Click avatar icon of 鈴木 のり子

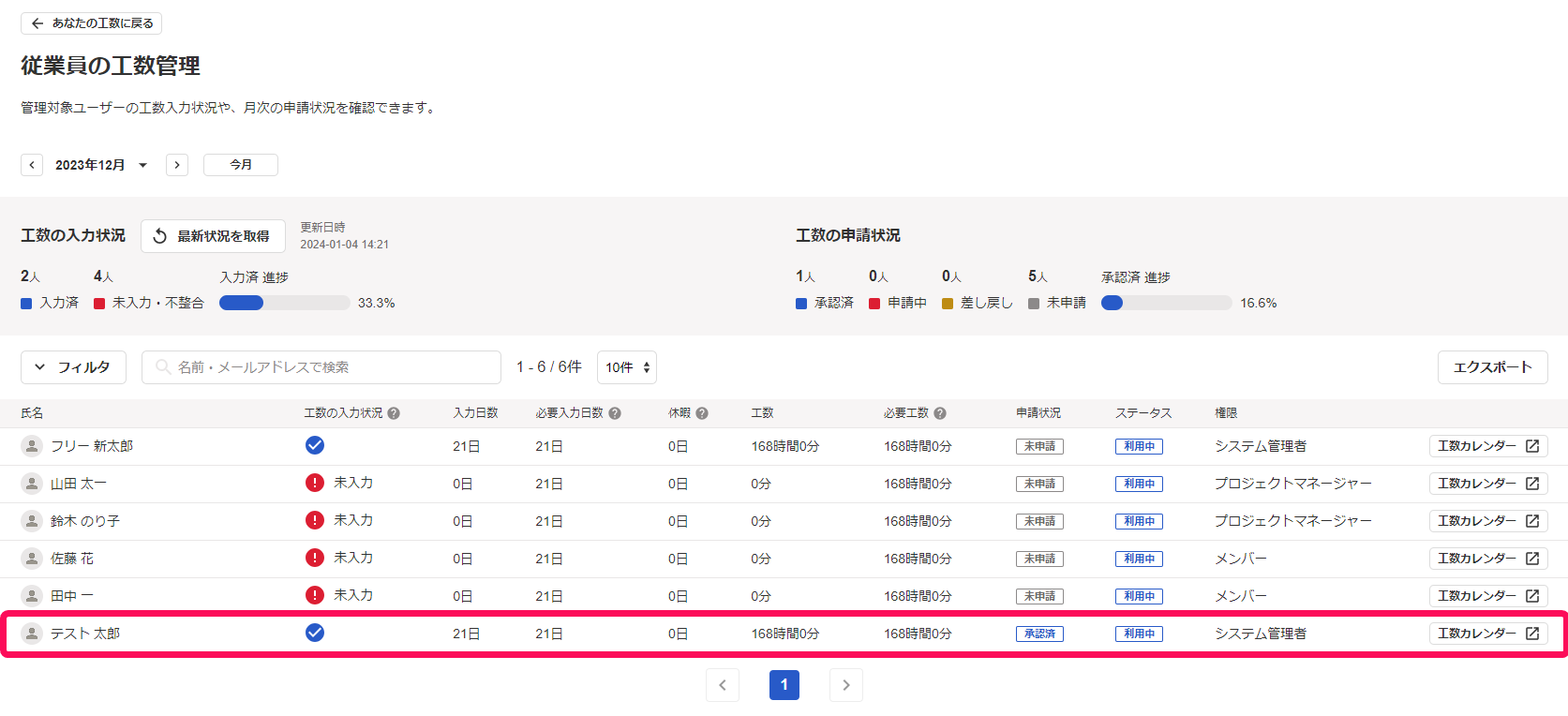pyautogui.click(x=32, y=521)
